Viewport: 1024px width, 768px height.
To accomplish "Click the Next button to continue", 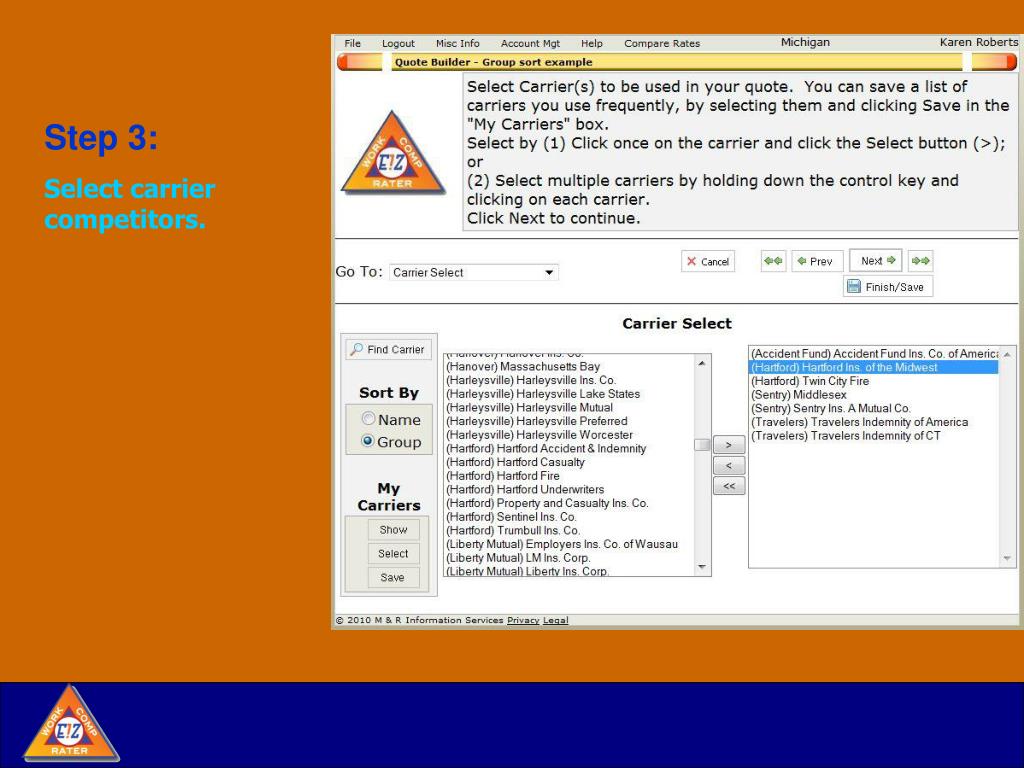I will coord(876,261).
